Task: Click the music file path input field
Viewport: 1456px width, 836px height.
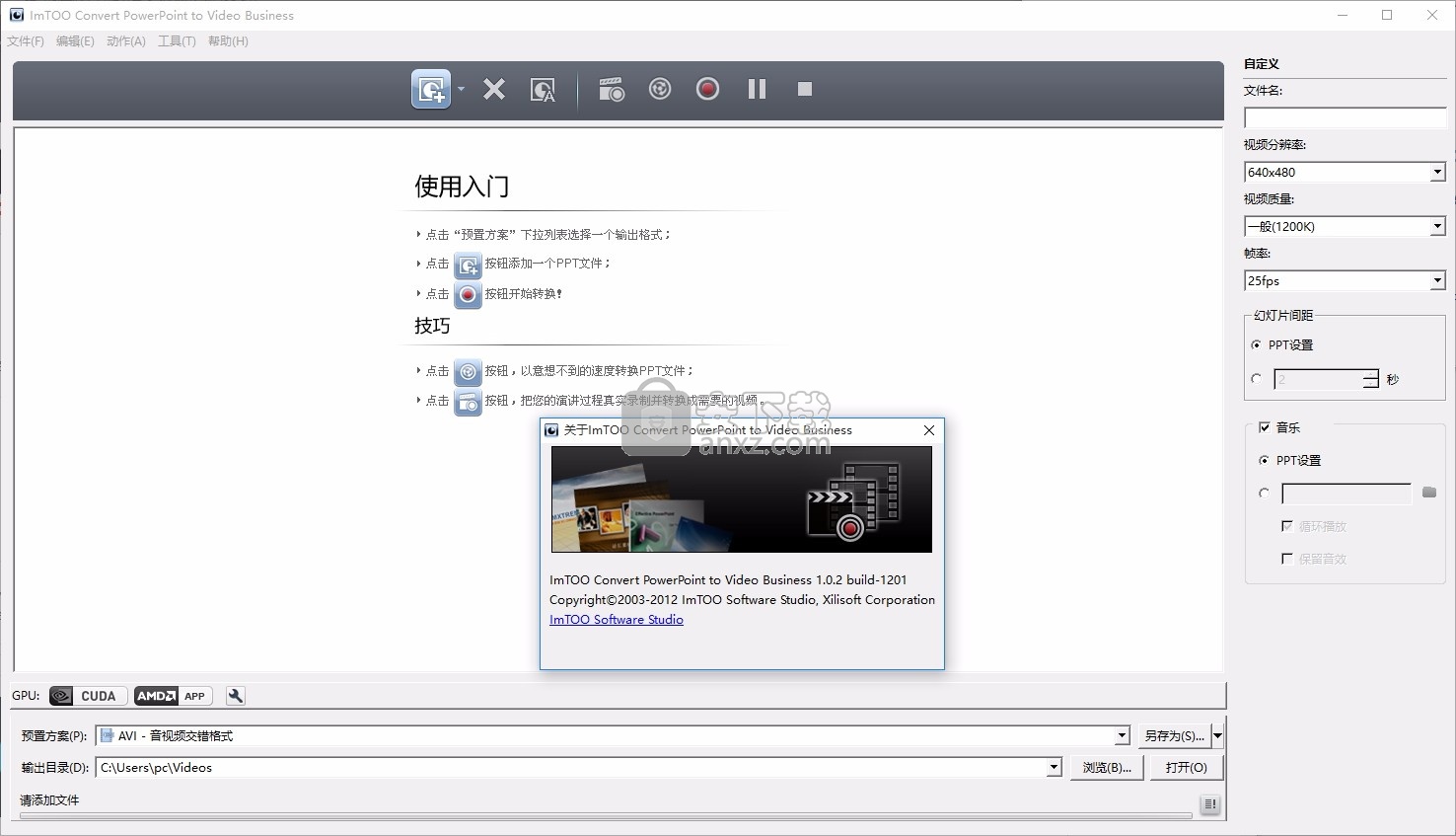Action: (1347, 494)
